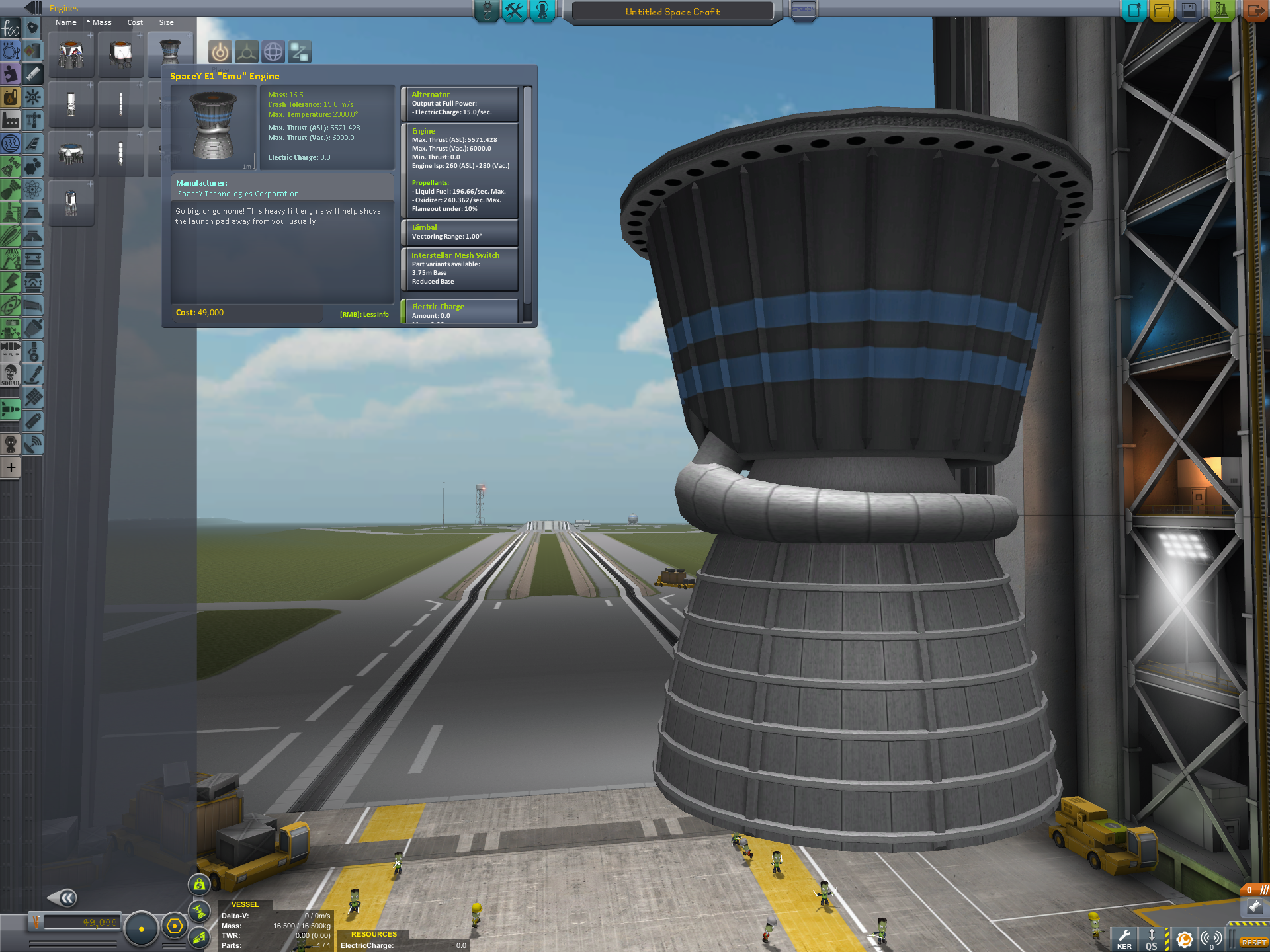The height and width of the screenshot is (952, 1270).
Task: Open the antenna signal mod icon
Action: tap(1212, 939)
